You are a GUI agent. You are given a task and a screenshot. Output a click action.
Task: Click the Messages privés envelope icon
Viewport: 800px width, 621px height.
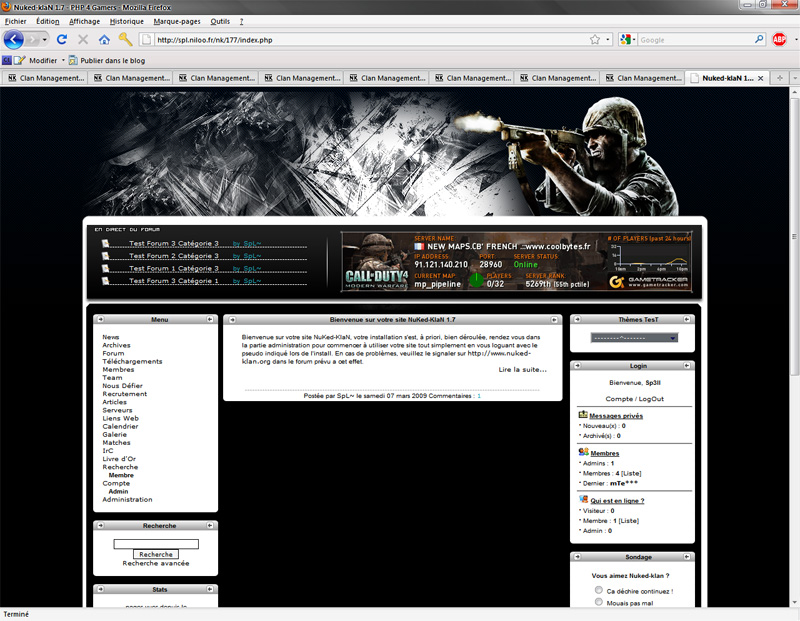pyautogui.click(x=583, y=415)
